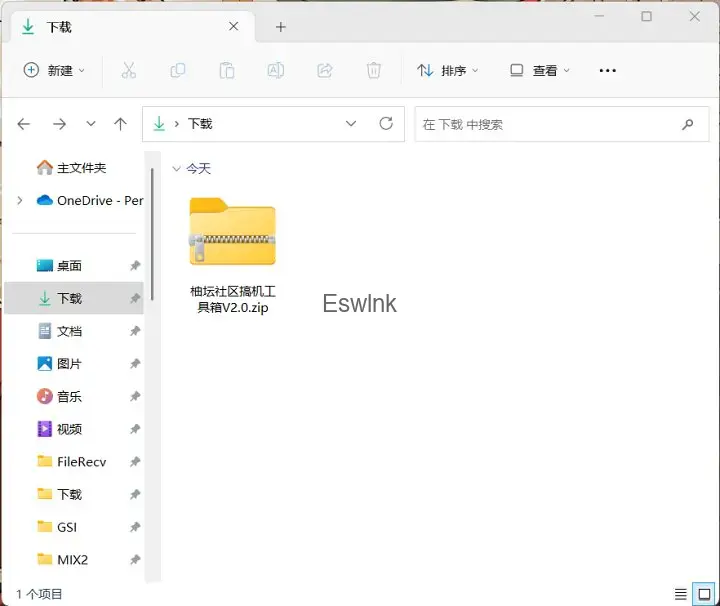Click the Copy icon in toolbar

[x=178, y=70]
